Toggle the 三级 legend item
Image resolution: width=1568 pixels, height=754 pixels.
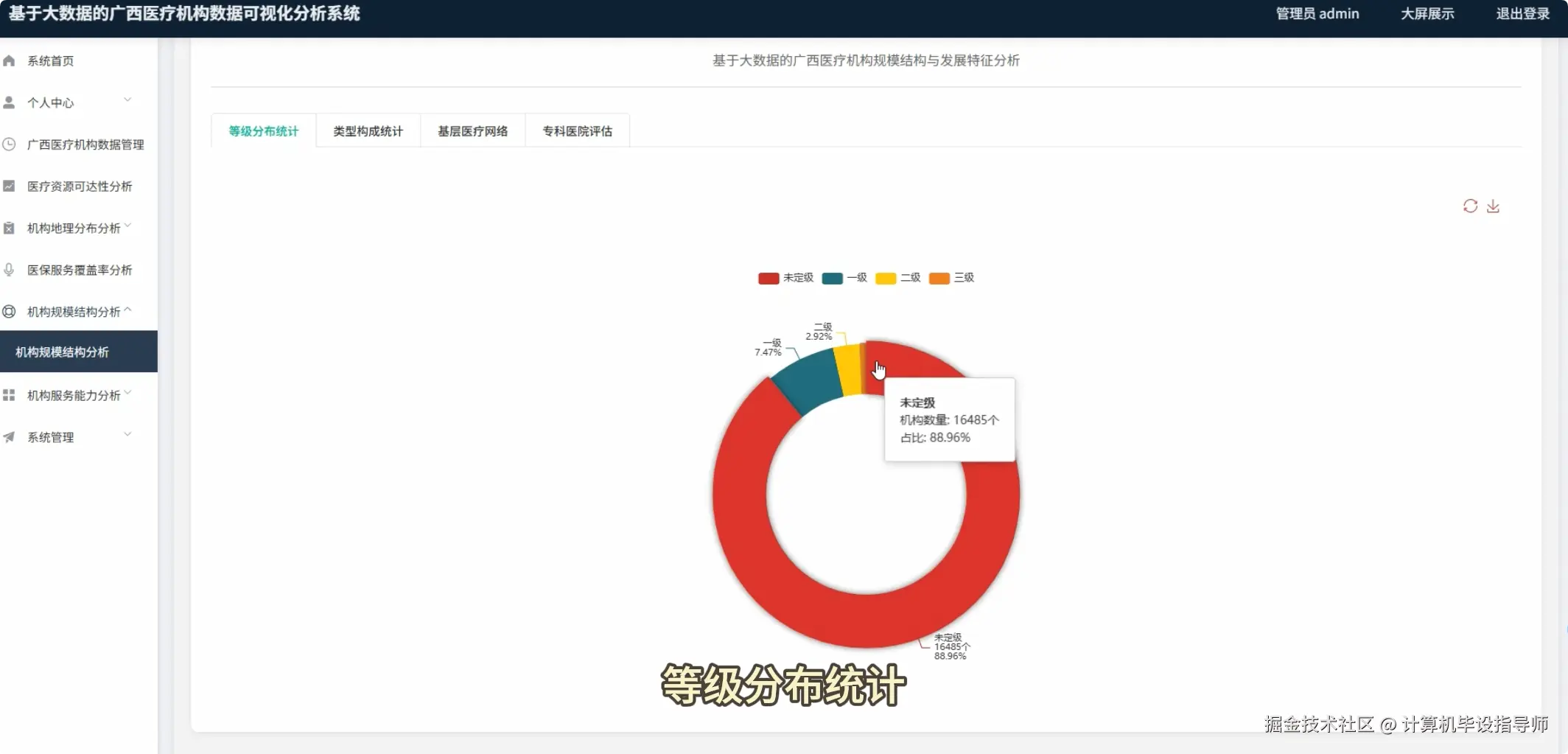(x=951, y=278)
